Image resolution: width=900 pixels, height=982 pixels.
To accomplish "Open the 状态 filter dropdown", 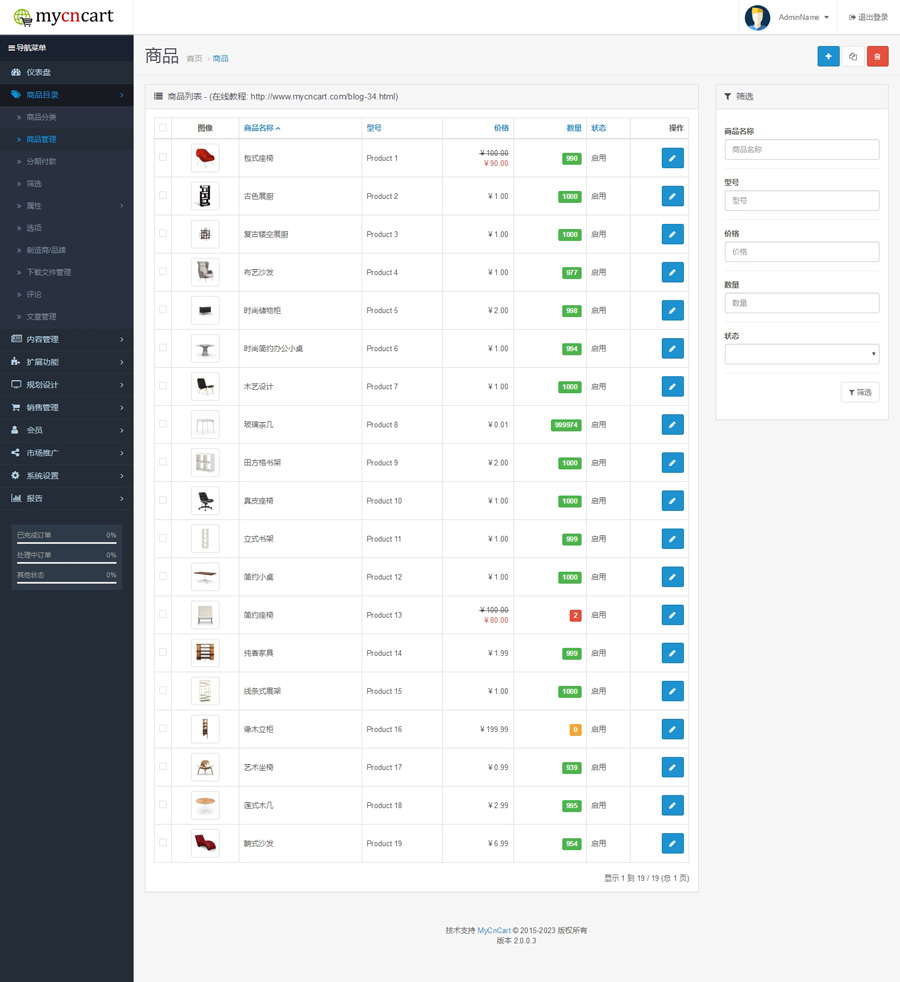I will 801,354.
